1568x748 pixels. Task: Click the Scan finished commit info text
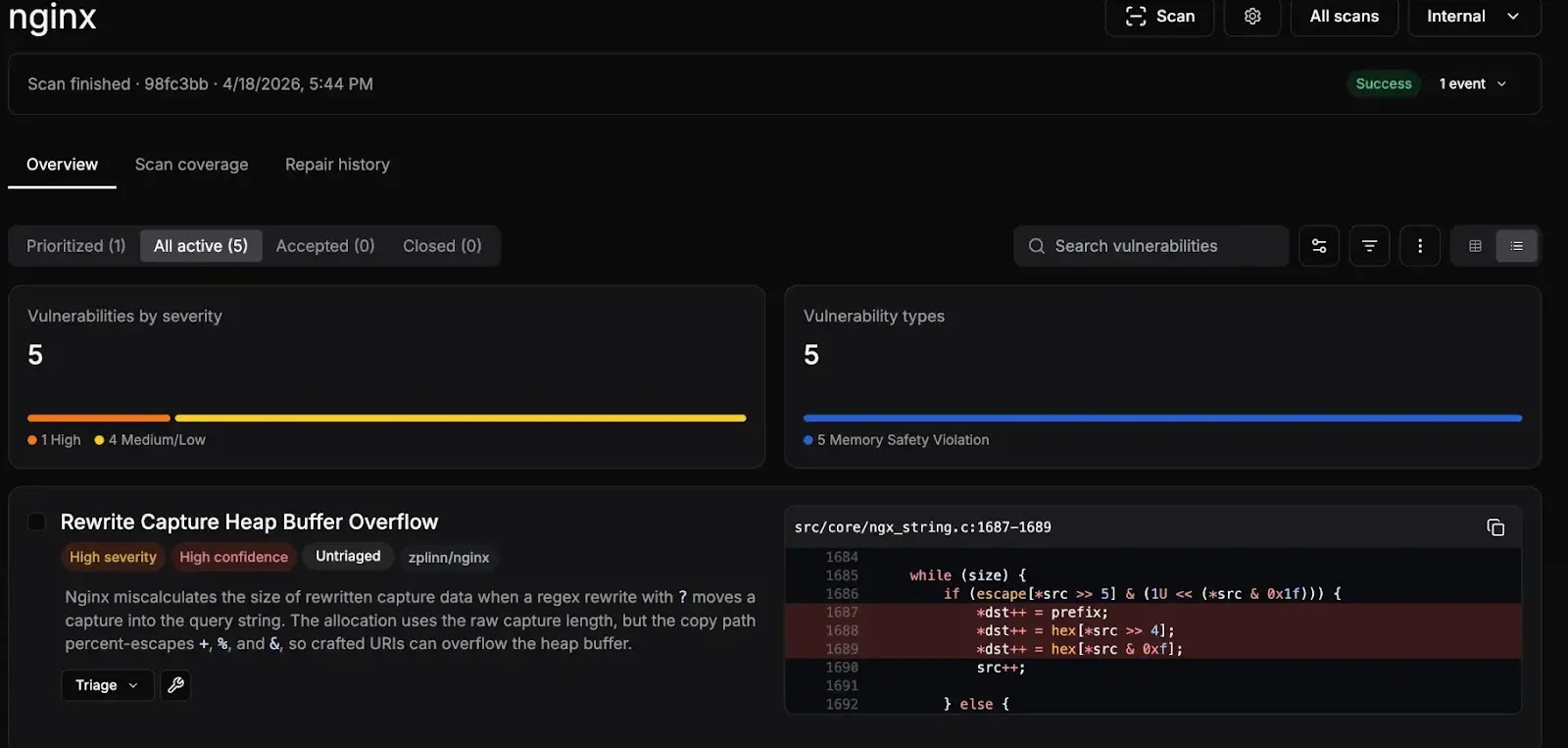tap(200, 84)
